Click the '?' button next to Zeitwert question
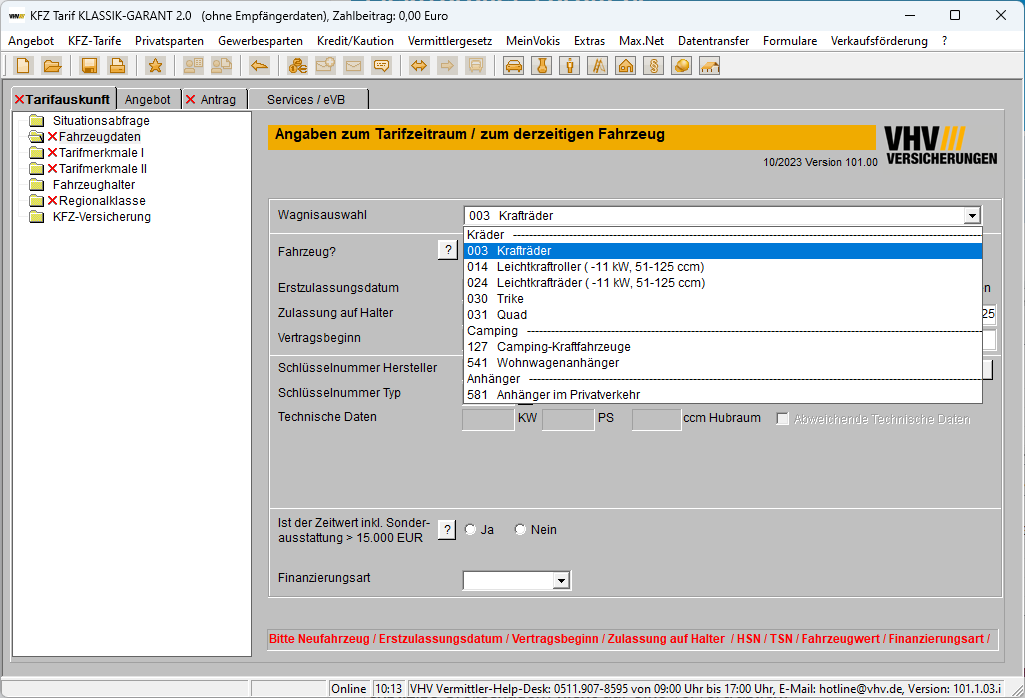The image size is (1025, 698). click(x=447, y=530)
